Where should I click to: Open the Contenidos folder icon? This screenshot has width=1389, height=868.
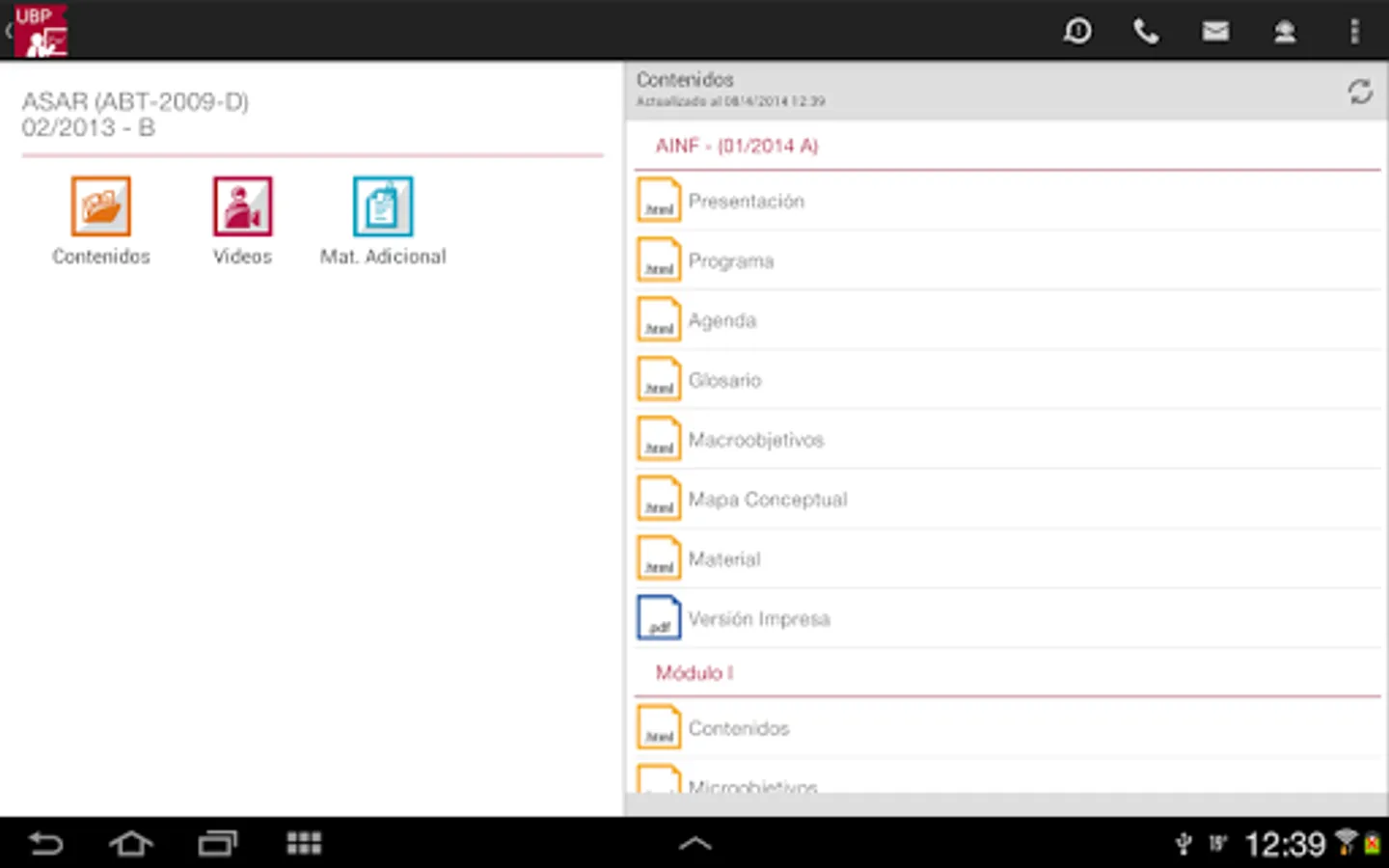(100, 206)
